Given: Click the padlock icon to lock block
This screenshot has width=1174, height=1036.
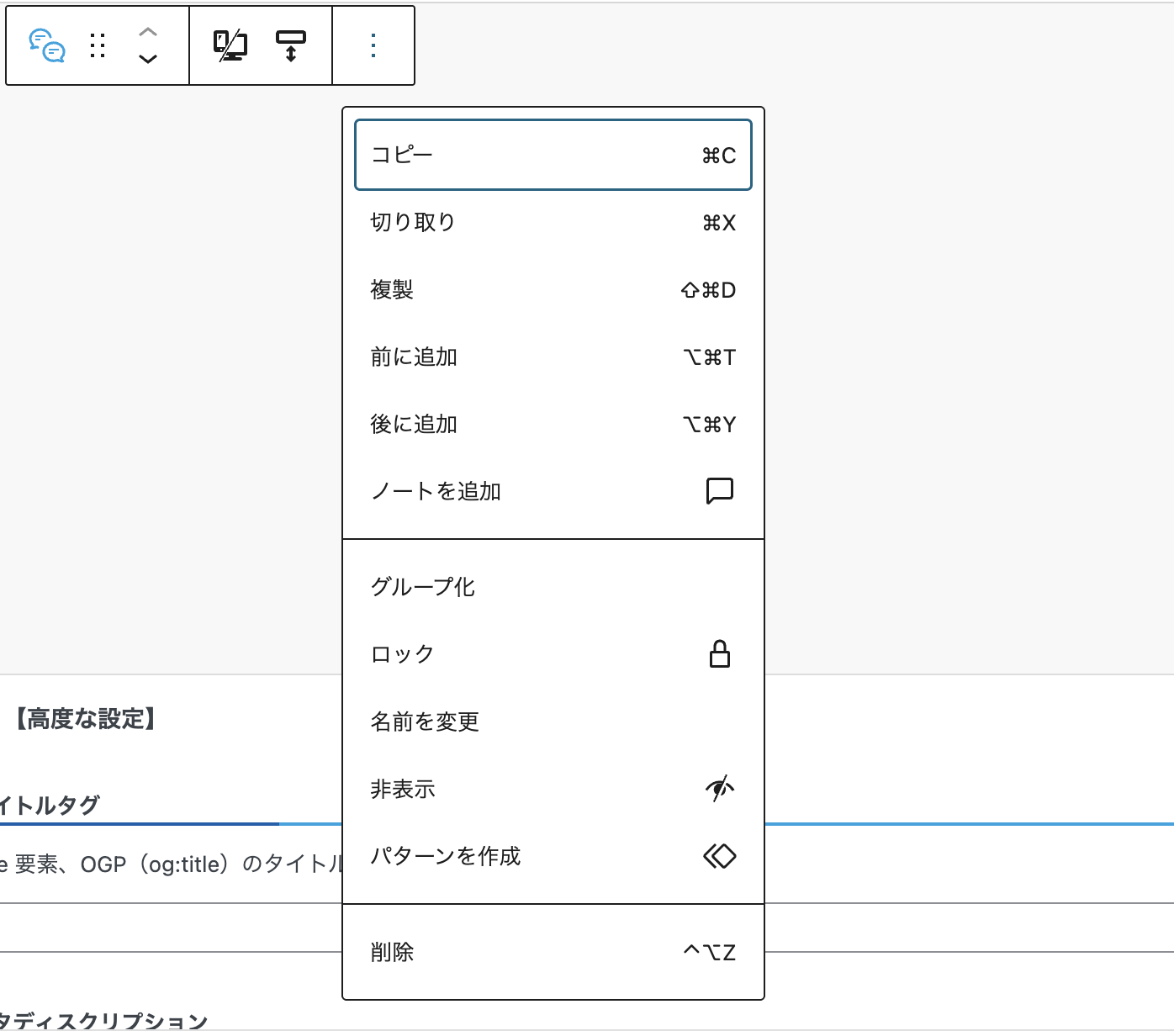Looking at the screenshot, I should (x=719, y=654).
